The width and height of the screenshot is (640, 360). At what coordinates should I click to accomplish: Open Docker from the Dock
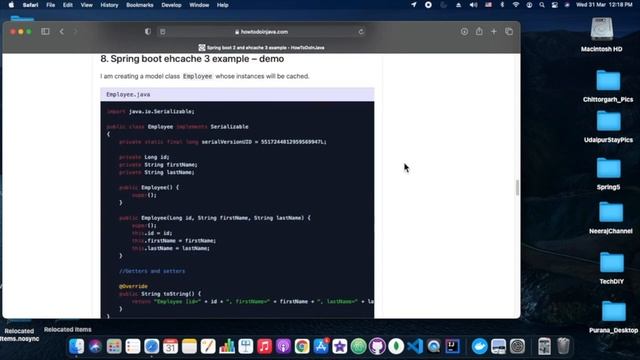(480, 346)
